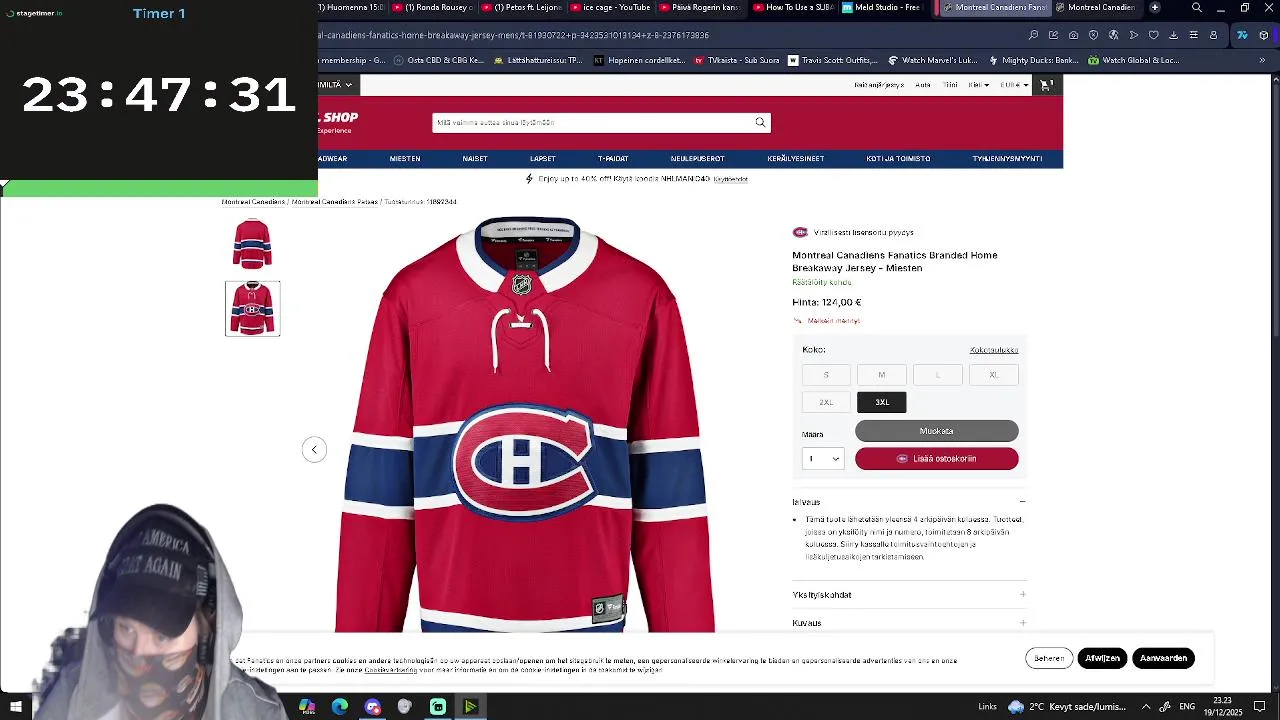This screenshot has height=720, width=1280.
Task: Click the previous image arrow on jersey
Action: [x=314, y=449]
